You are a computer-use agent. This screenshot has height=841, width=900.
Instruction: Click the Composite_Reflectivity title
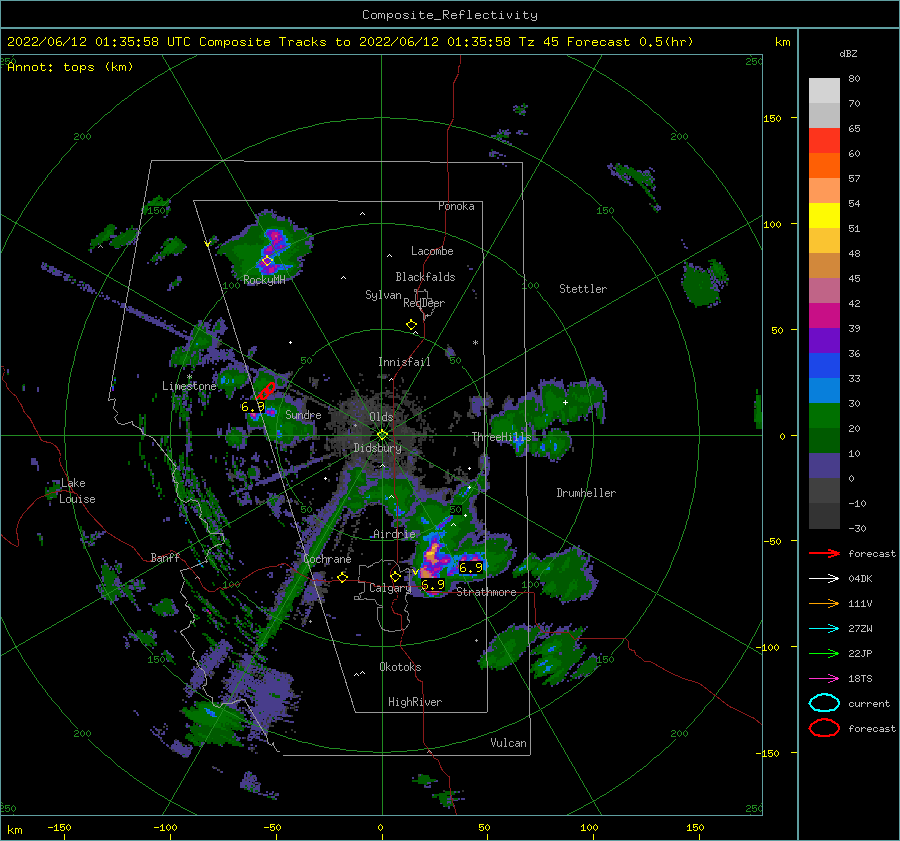450,15
